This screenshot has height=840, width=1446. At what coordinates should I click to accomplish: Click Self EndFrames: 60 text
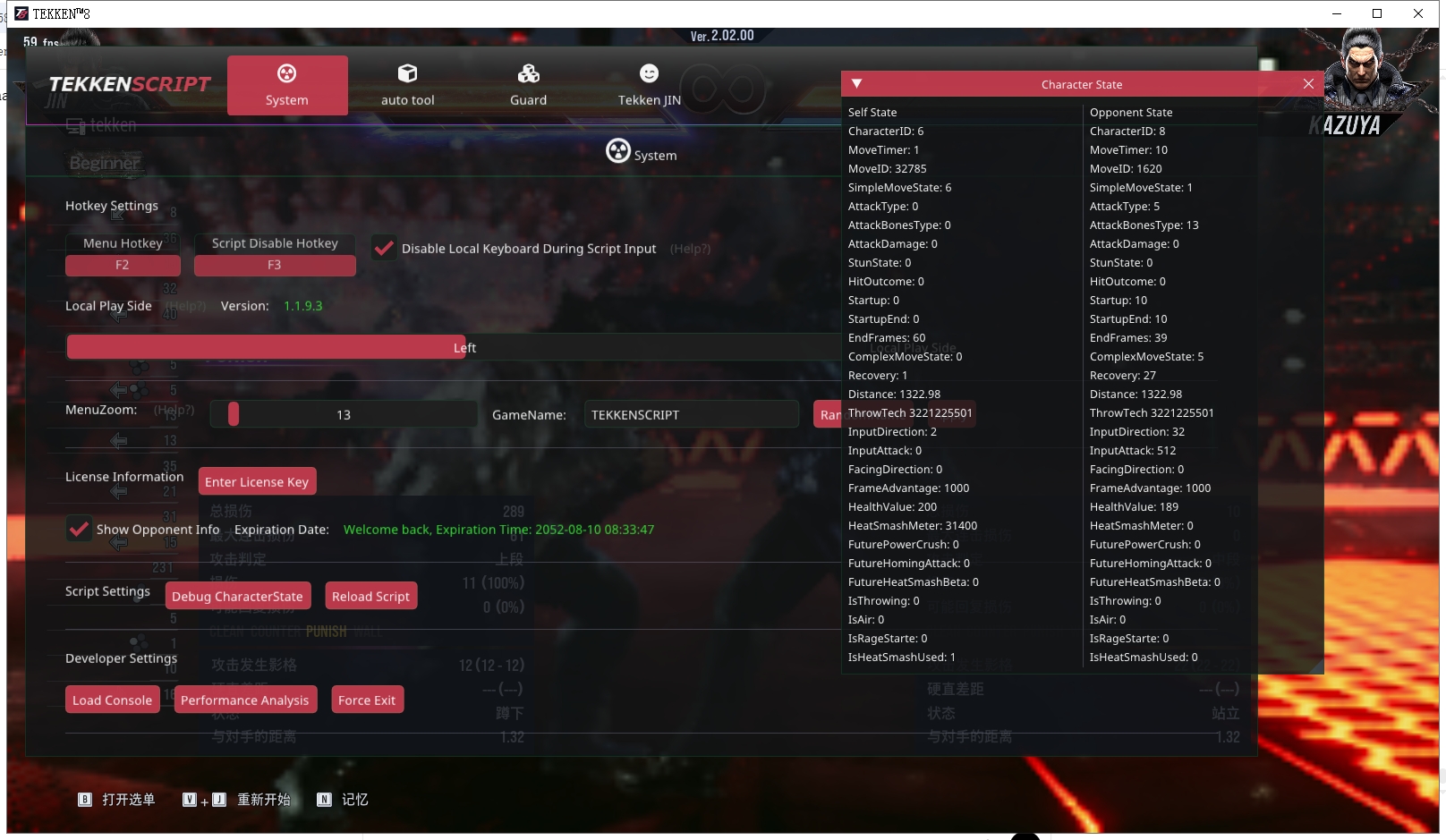point(887,337)
